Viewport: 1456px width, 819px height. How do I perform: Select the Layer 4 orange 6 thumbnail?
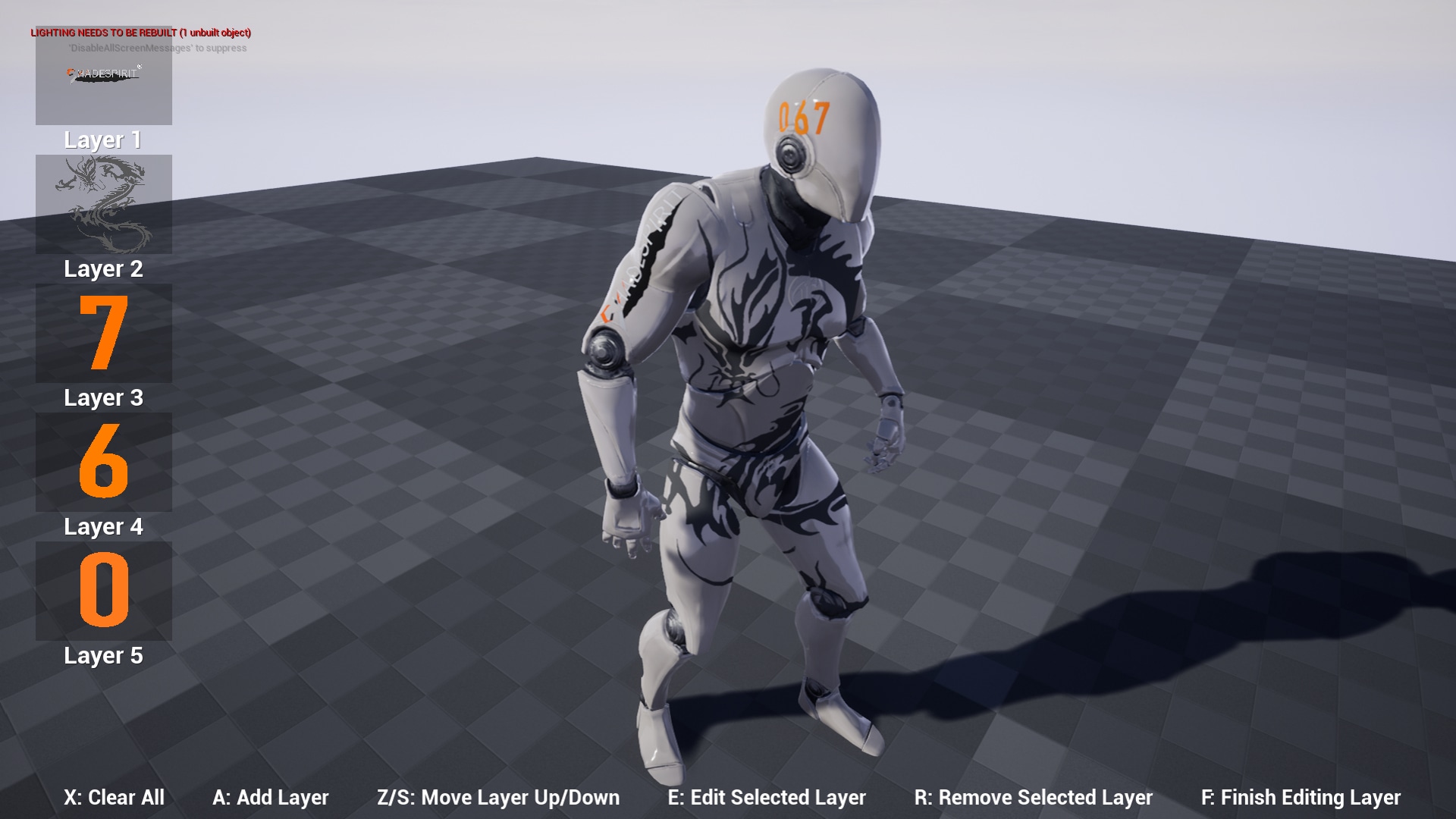pos(104,462)
